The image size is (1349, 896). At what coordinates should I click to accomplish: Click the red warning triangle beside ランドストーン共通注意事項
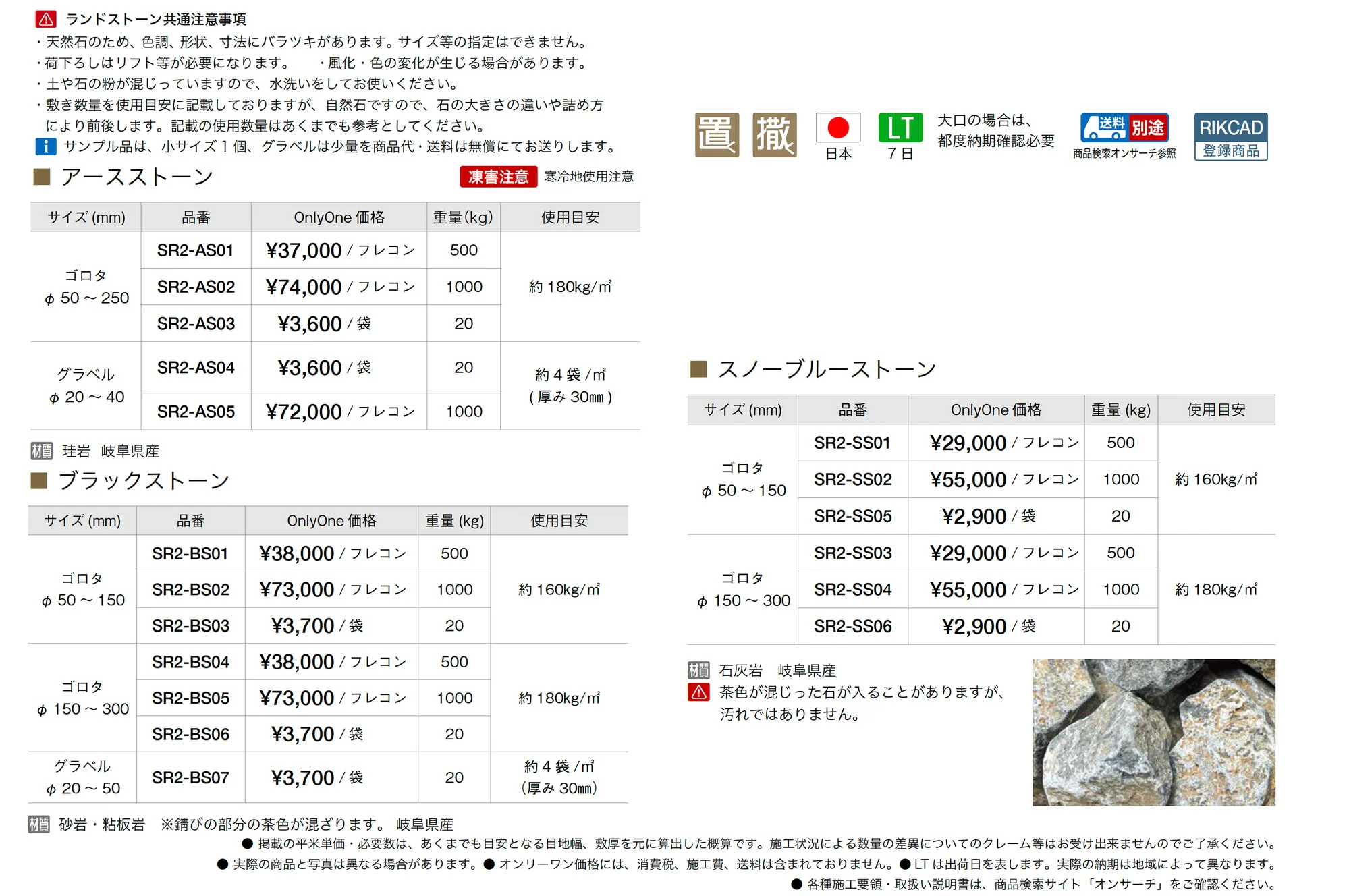tap(46, 18)
